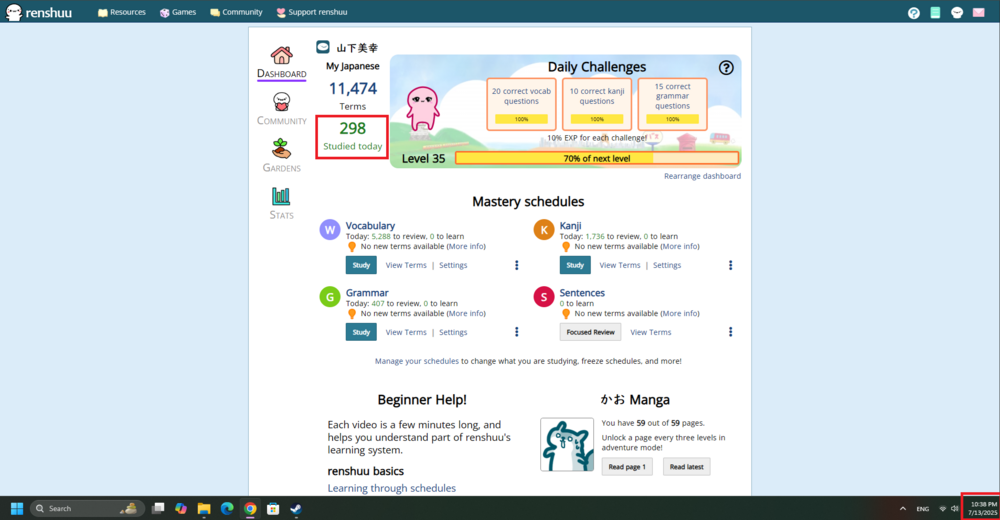Open Vocabulary View Terms link
Image resolution: width=1000 pixels, height=520 pixels.
pyautogui.click(x=406, y=265)
